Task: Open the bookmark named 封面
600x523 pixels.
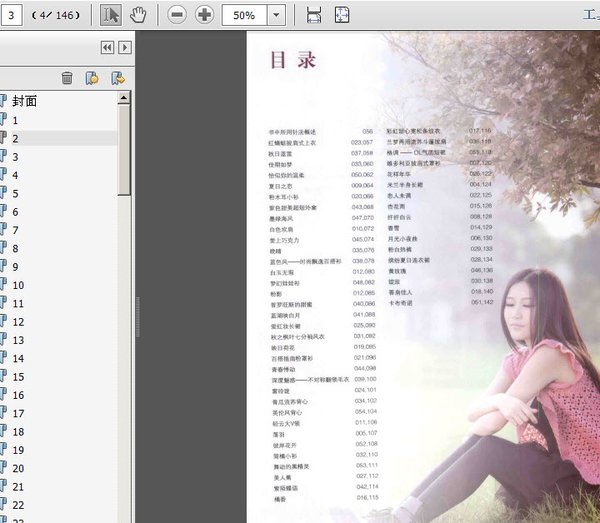Action: (x=25, y=101)
